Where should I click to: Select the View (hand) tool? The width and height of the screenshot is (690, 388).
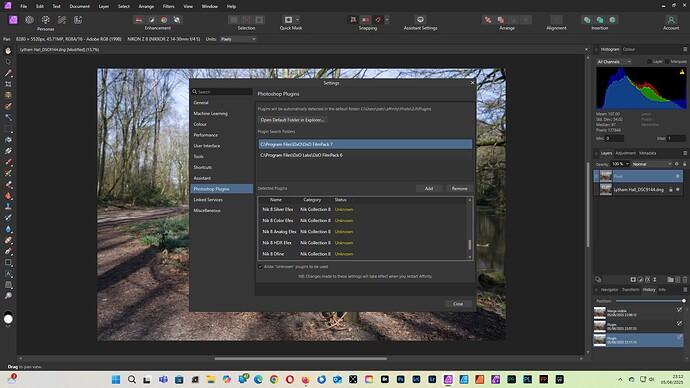[8, 51]
